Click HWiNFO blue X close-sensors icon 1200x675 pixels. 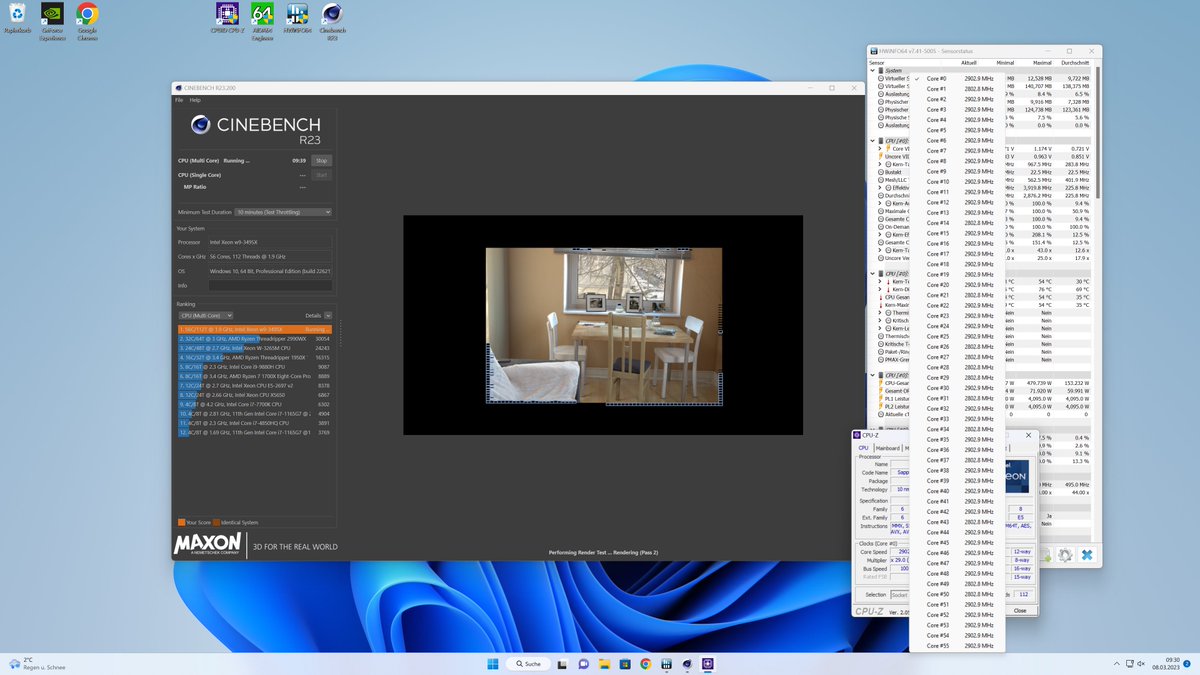coord(1087,555)
